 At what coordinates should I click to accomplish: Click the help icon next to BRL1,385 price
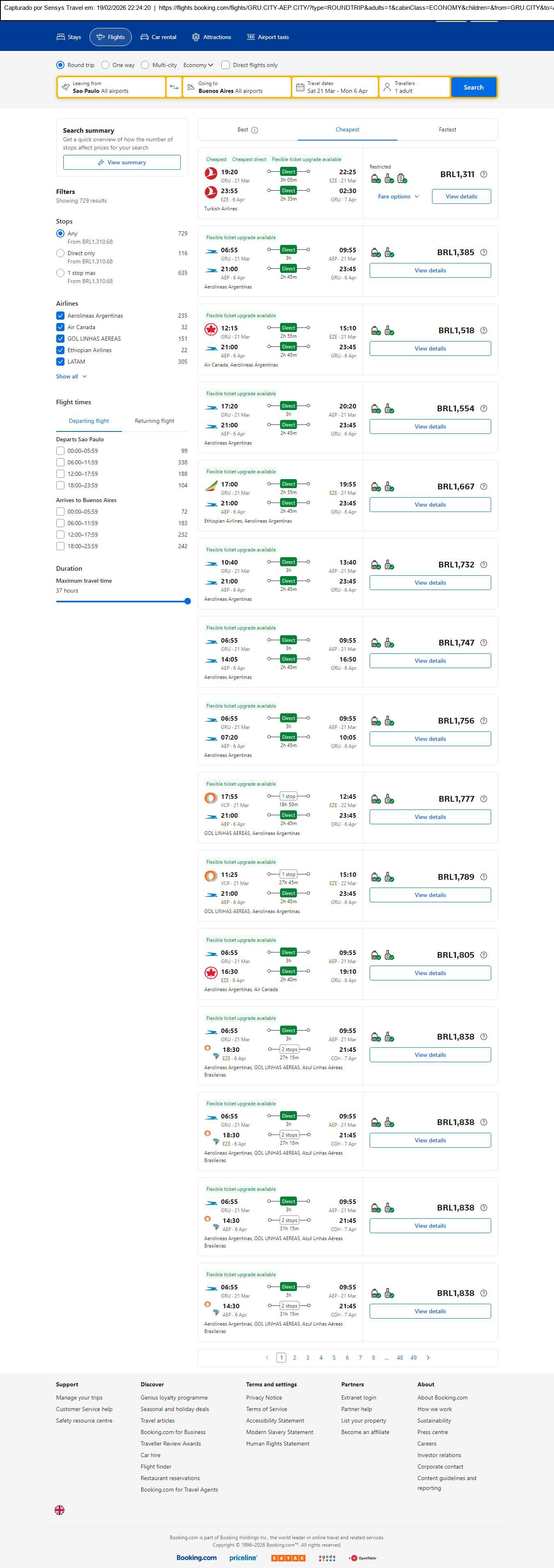coord(483,253)
